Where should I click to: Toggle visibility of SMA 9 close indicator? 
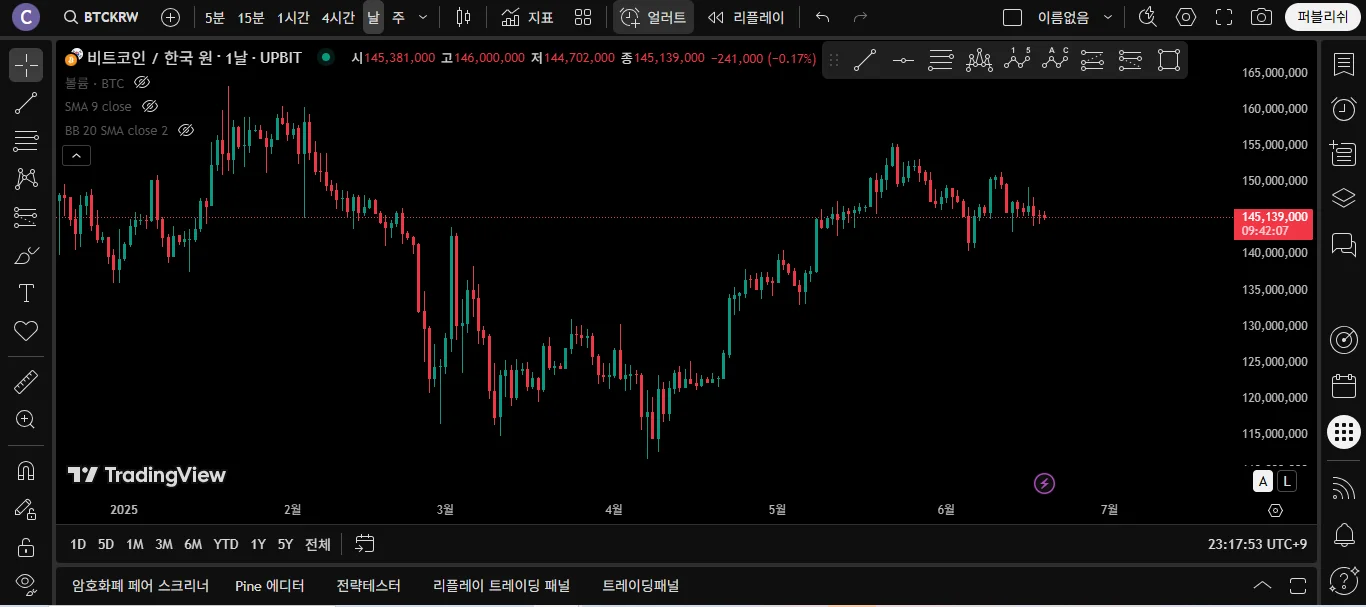tap(150, 106)
